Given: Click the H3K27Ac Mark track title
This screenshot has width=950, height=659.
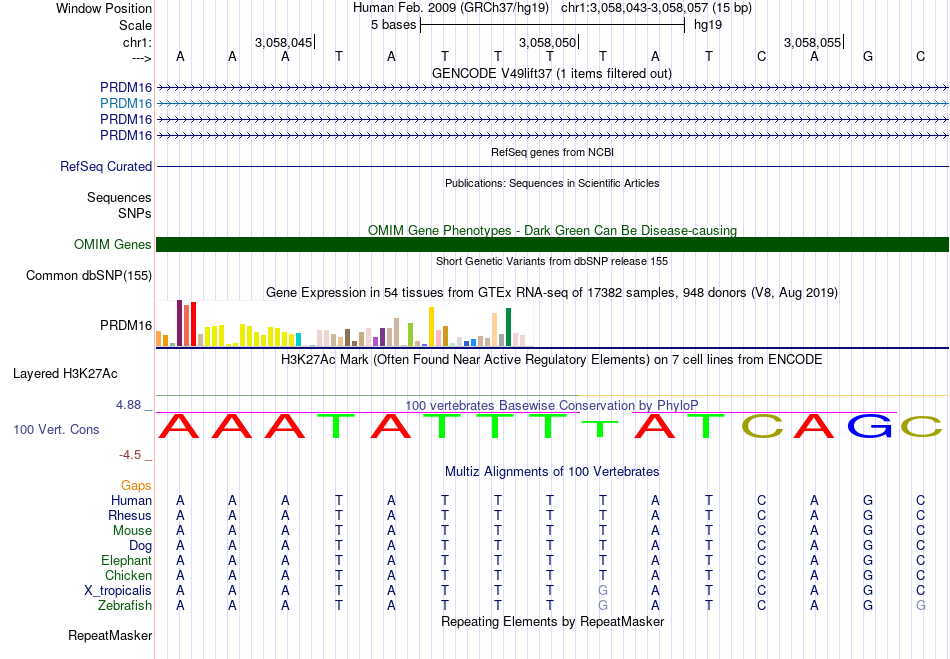Looking at the screenshot, I should (x=552, y=360).
